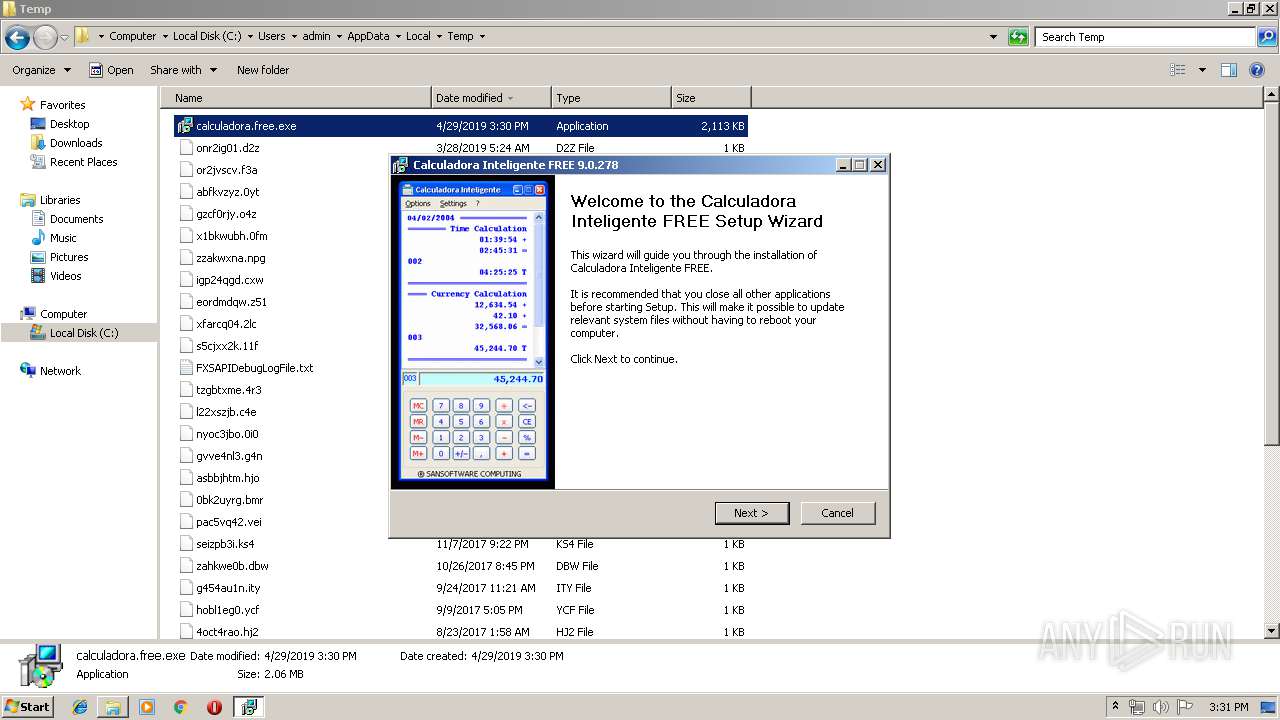Open the Share with dropdown
1280x720 pixels.
coord(182,70)
